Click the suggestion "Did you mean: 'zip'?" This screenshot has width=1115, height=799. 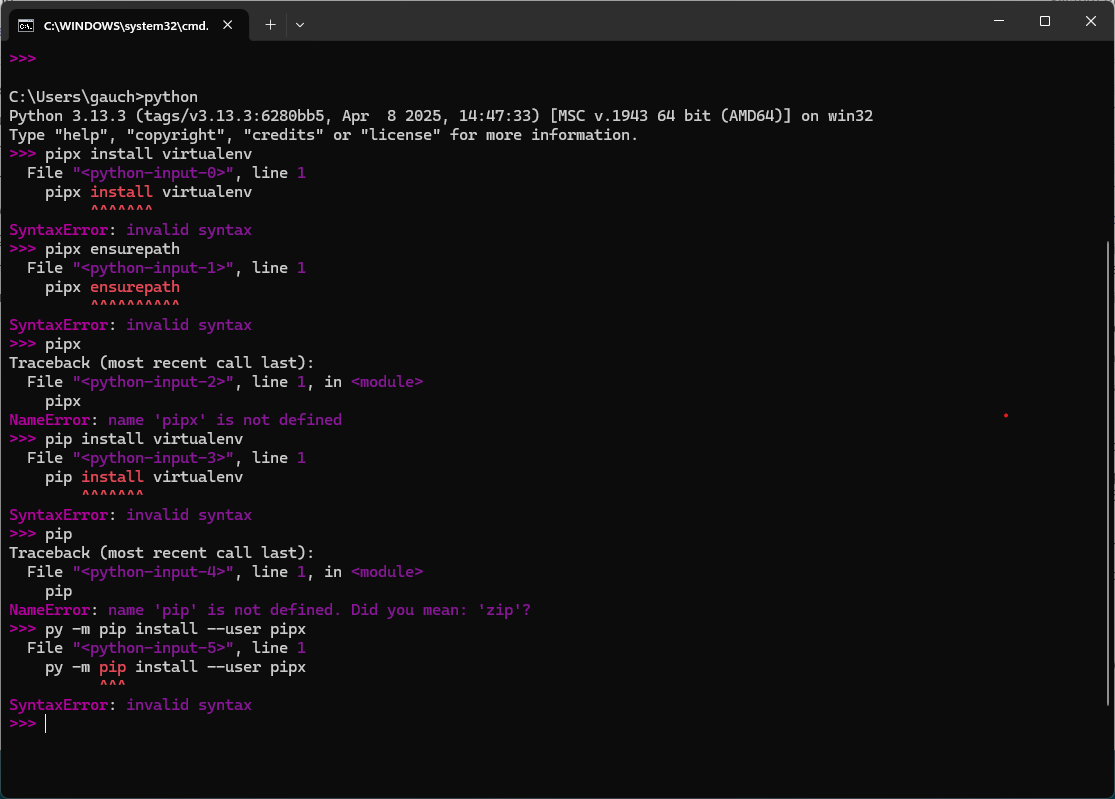click(x=441, y=610)
